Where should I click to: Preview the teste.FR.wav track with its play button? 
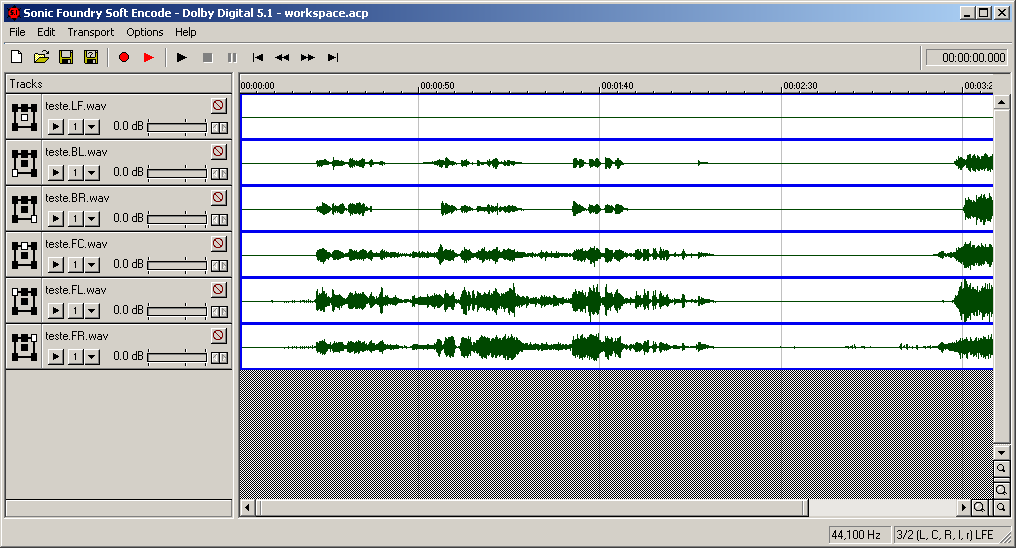point(56,357)
